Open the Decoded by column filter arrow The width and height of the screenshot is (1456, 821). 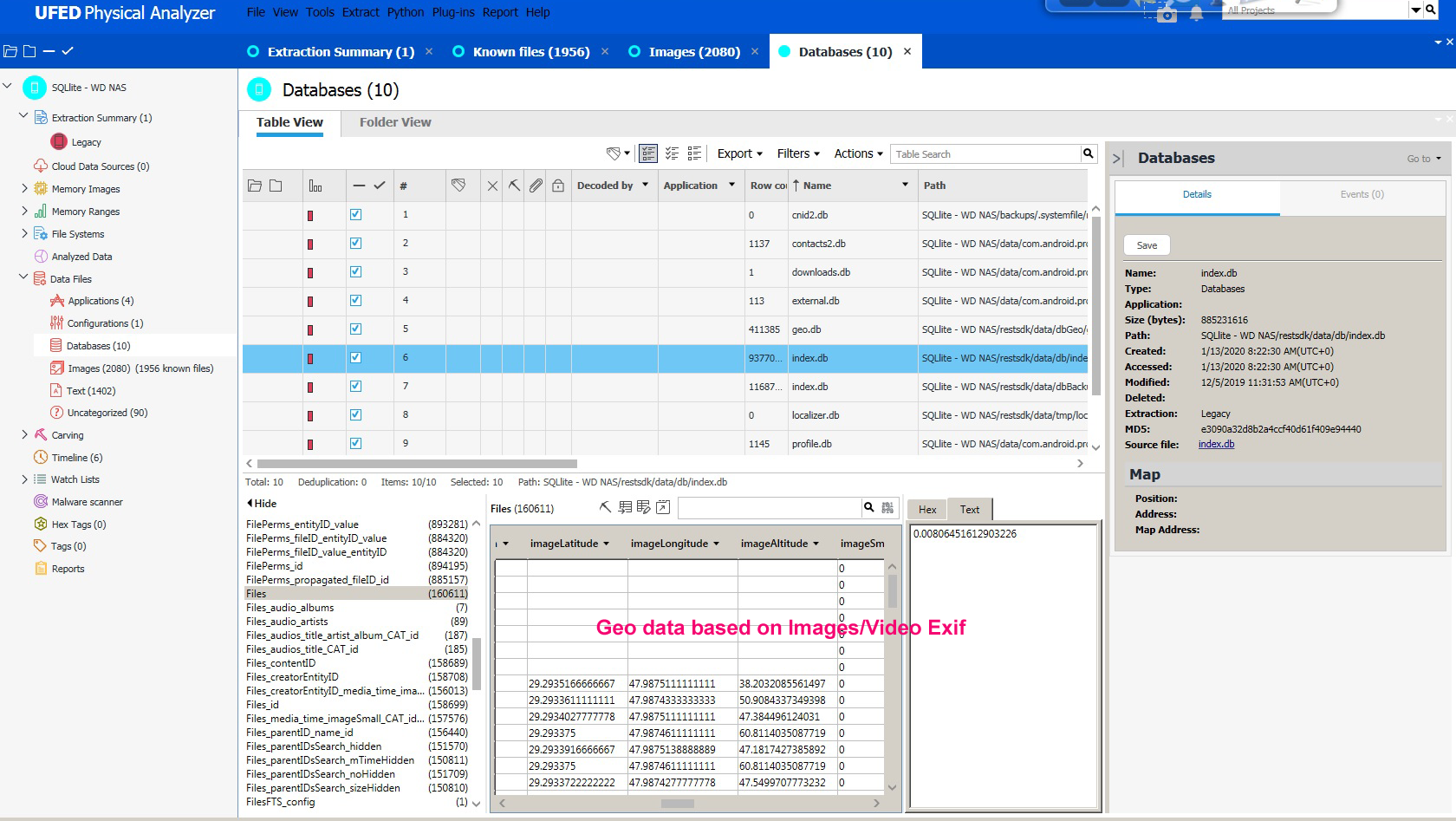[646, 185]
